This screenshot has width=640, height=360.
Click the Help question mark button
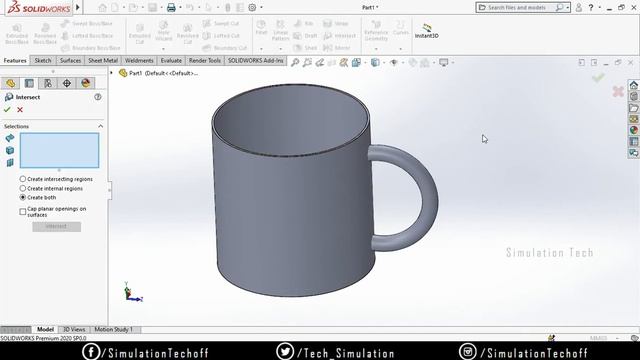pyautogui.click(x=591, y=7)
